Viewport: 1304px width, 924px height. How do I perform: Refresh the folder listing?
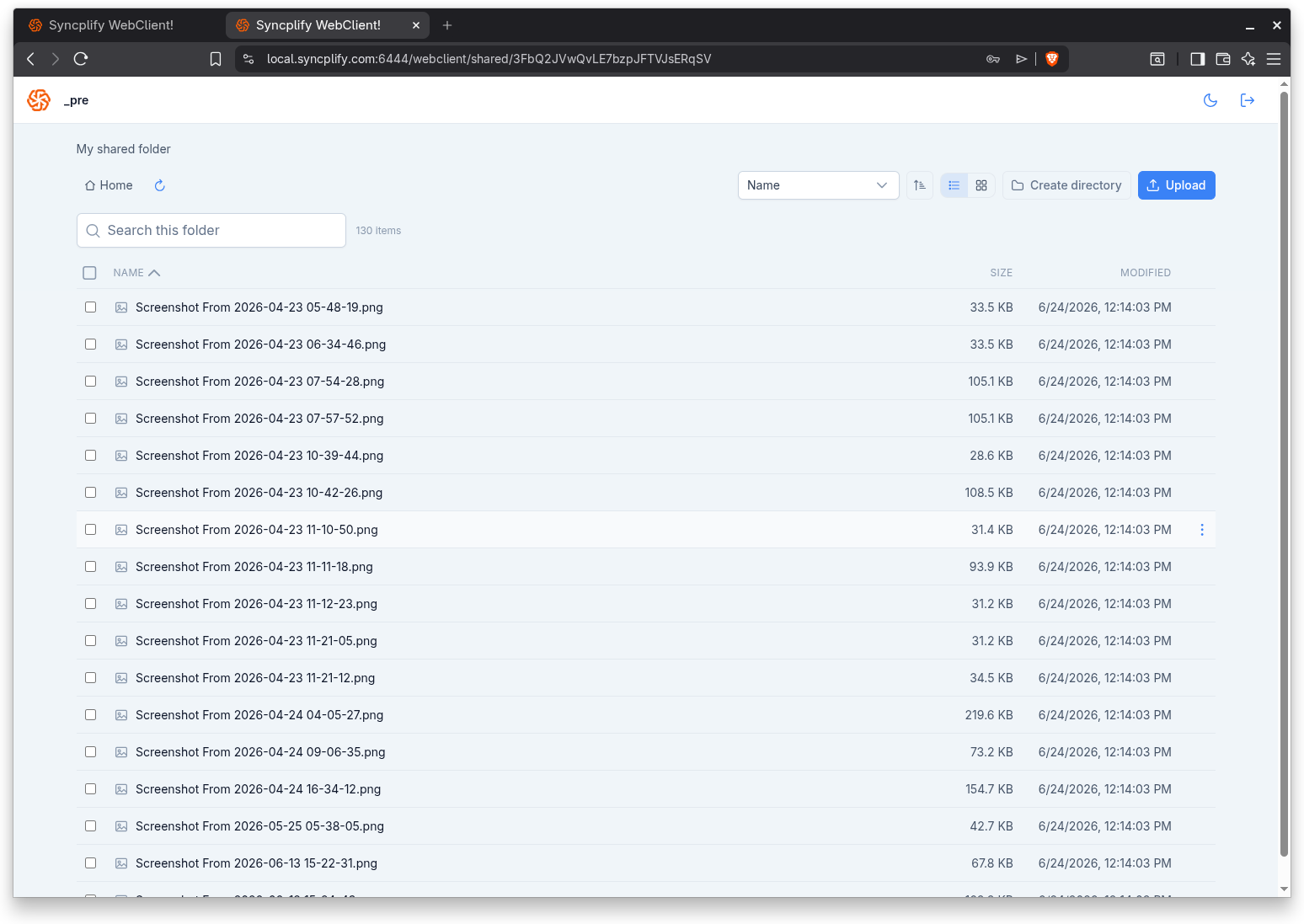pyautogui.click(x=160, y=185)
